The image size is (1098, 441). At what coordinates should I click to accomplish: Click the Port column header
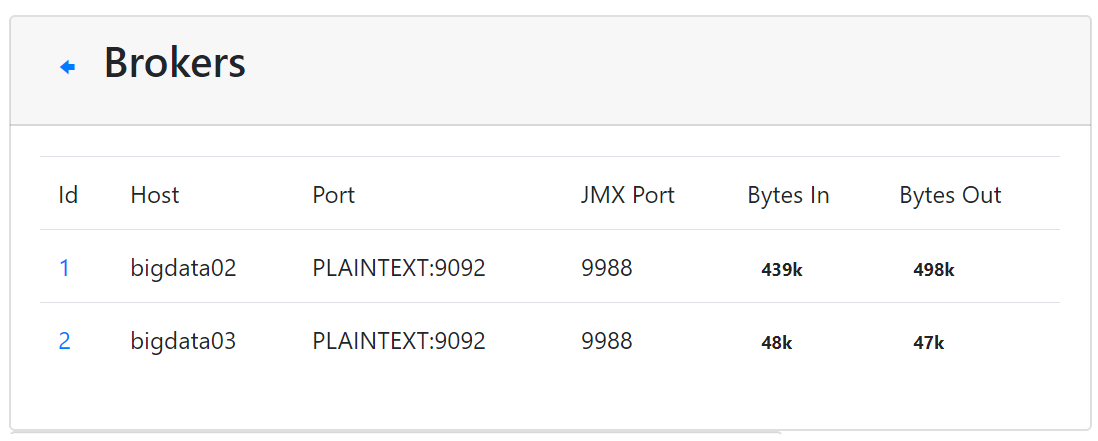334,195
